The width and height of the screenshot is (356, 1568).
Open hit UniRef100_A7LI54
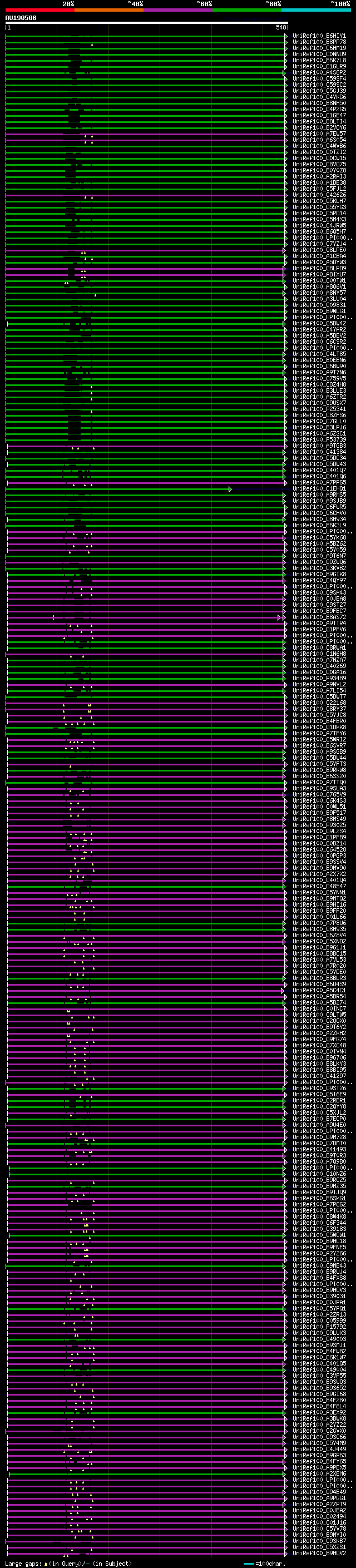319,691
